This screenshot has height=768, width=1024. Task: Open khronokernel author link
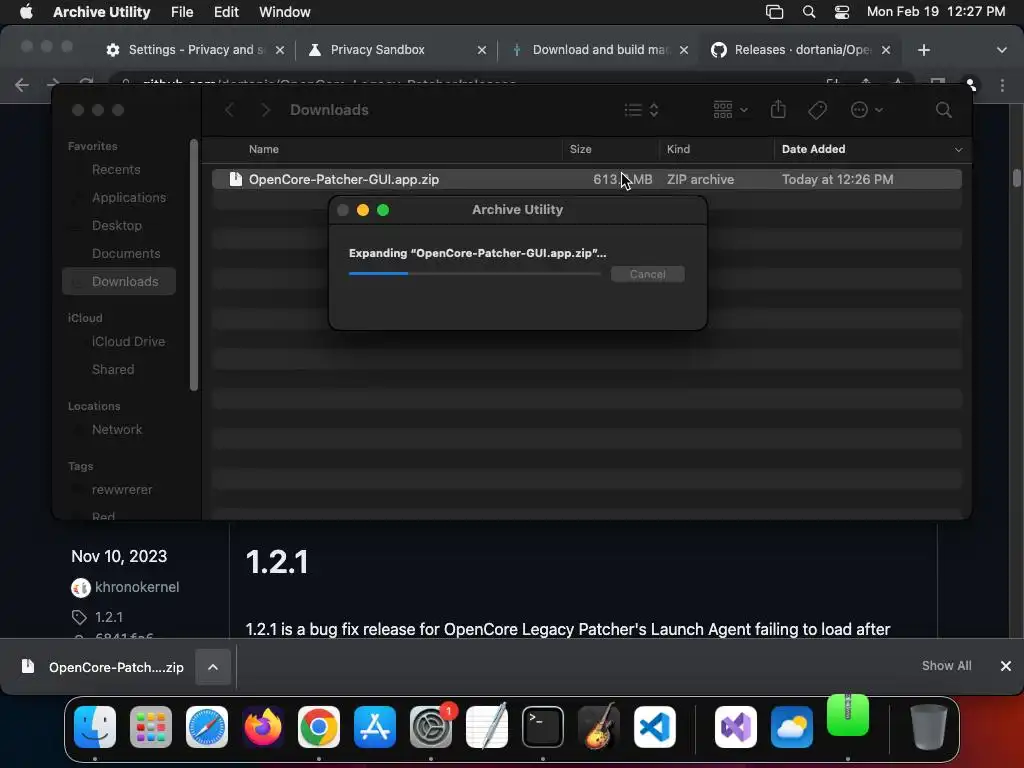(137, 587)
